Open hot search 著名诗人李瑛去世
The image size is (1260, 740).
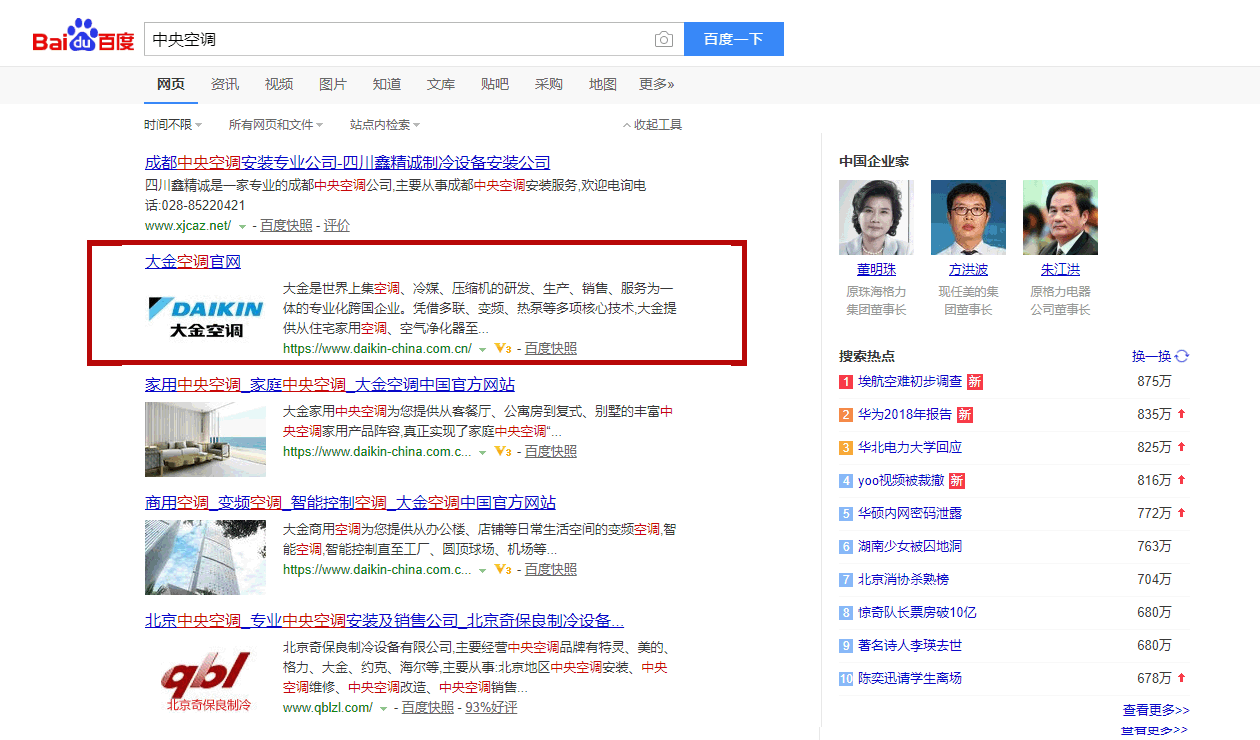pos(910,645)
